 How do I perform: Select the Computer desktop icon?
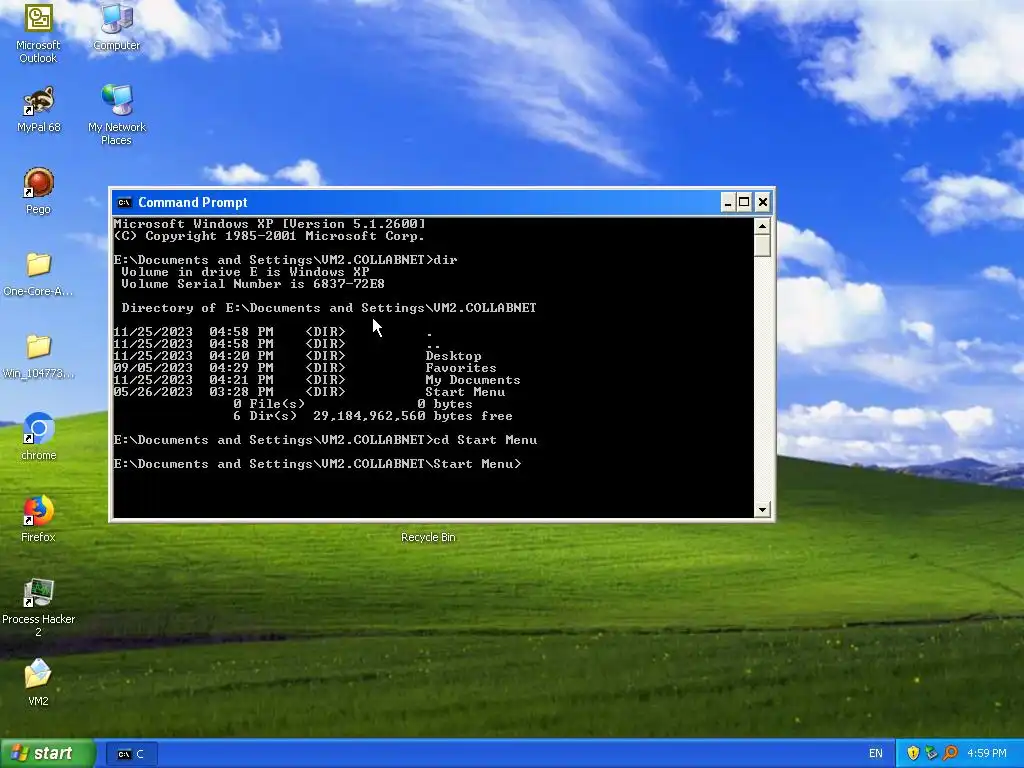[116, 27]
